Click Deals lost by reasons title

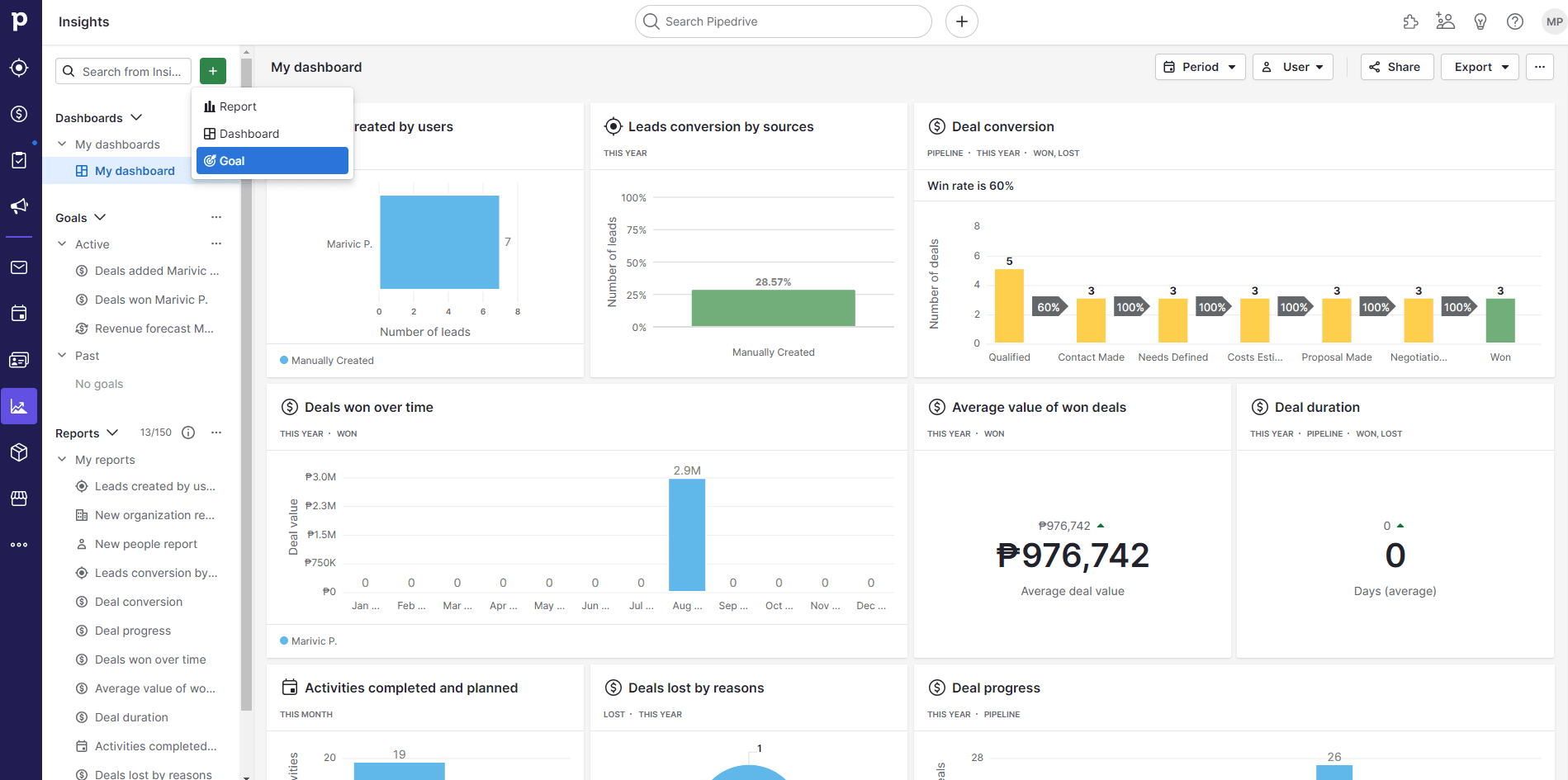point(696,688)
